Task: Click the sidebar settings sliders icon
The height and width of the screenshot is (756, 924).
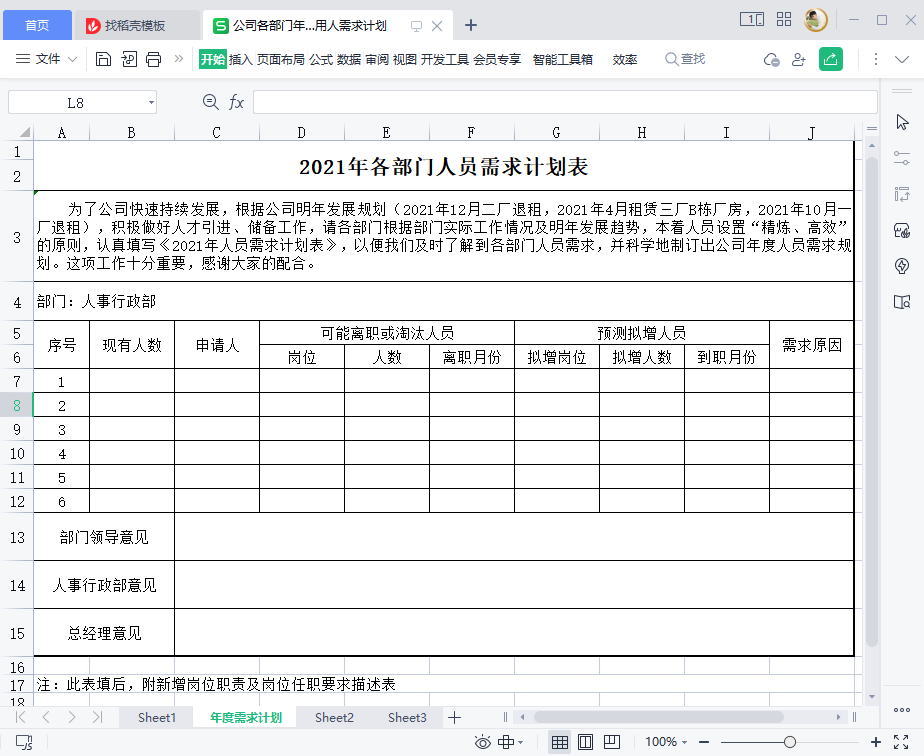Action: coord(902,158)
